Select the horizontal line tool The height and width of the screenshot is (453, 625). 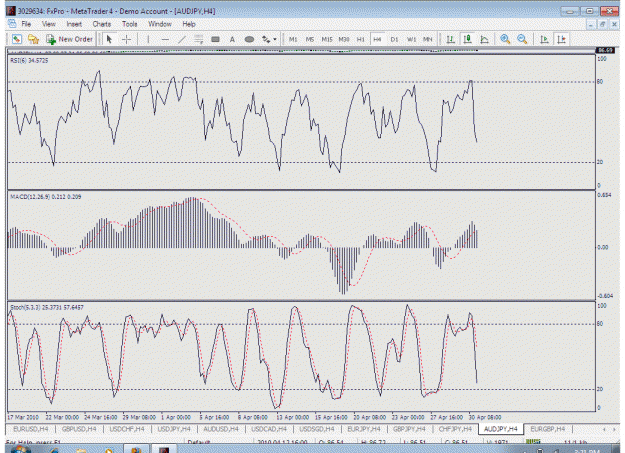point(165,39)
